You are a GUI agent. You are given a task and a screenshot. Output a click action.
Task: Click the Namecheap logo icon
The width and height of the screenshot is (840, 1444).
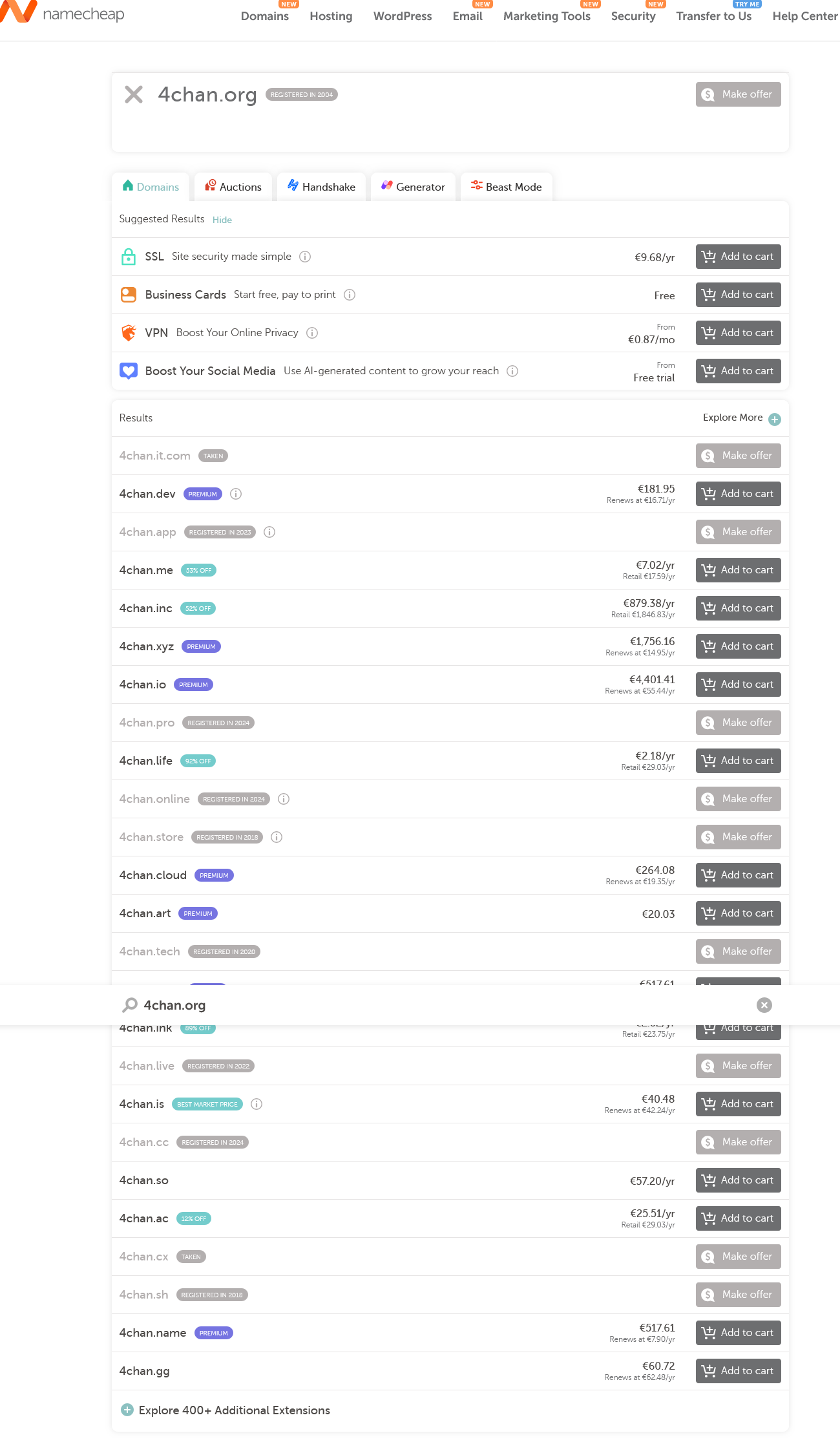(18, 12)
